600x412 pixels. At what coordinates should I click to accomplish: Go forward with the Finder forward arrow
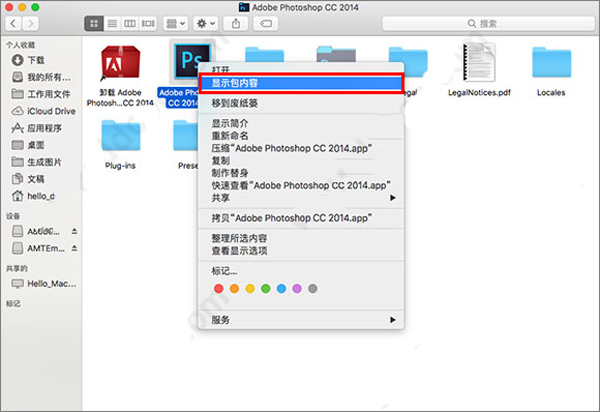click(30, 24)
